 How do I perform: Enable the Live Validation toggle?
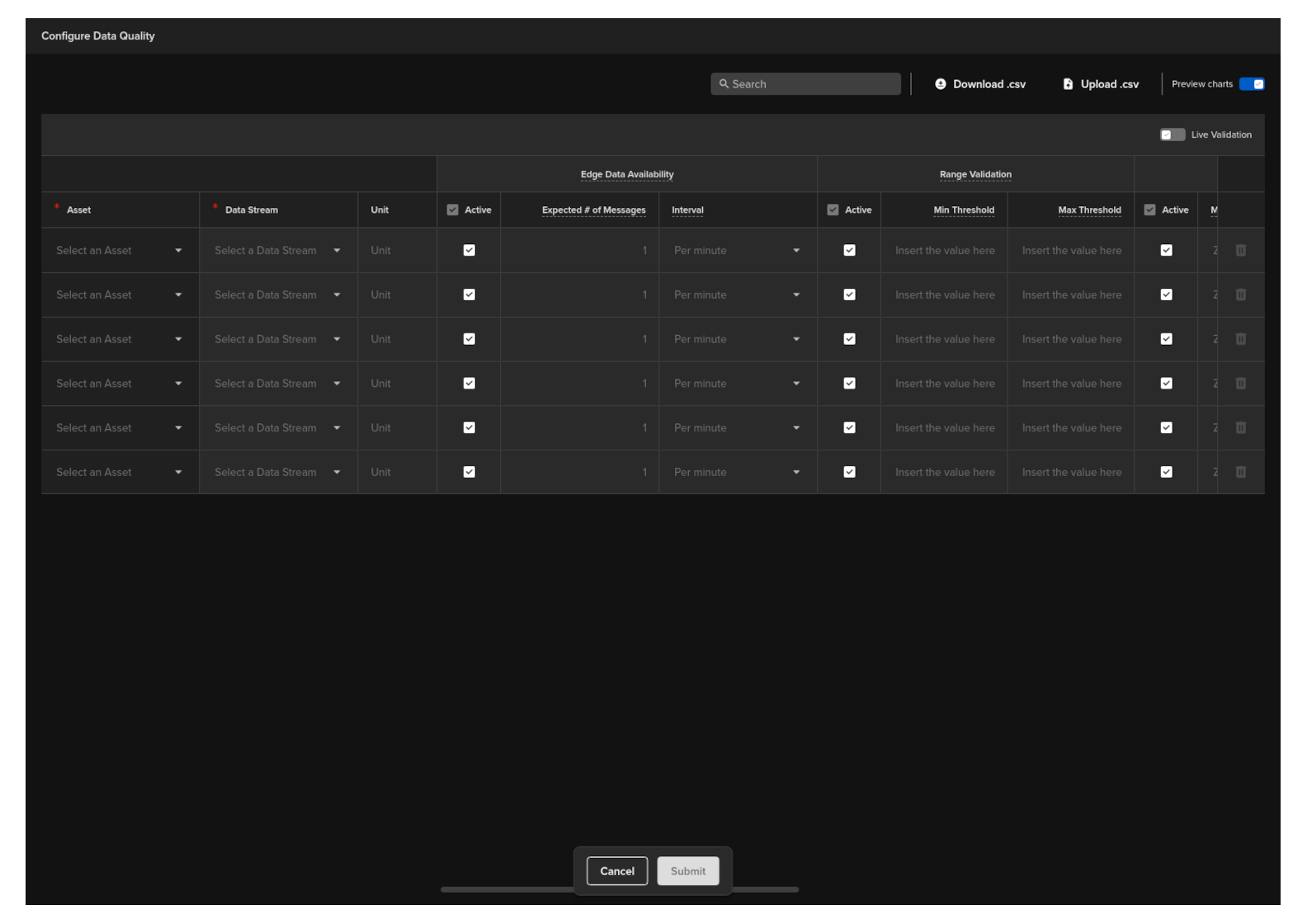click(x=1172, y=135)
